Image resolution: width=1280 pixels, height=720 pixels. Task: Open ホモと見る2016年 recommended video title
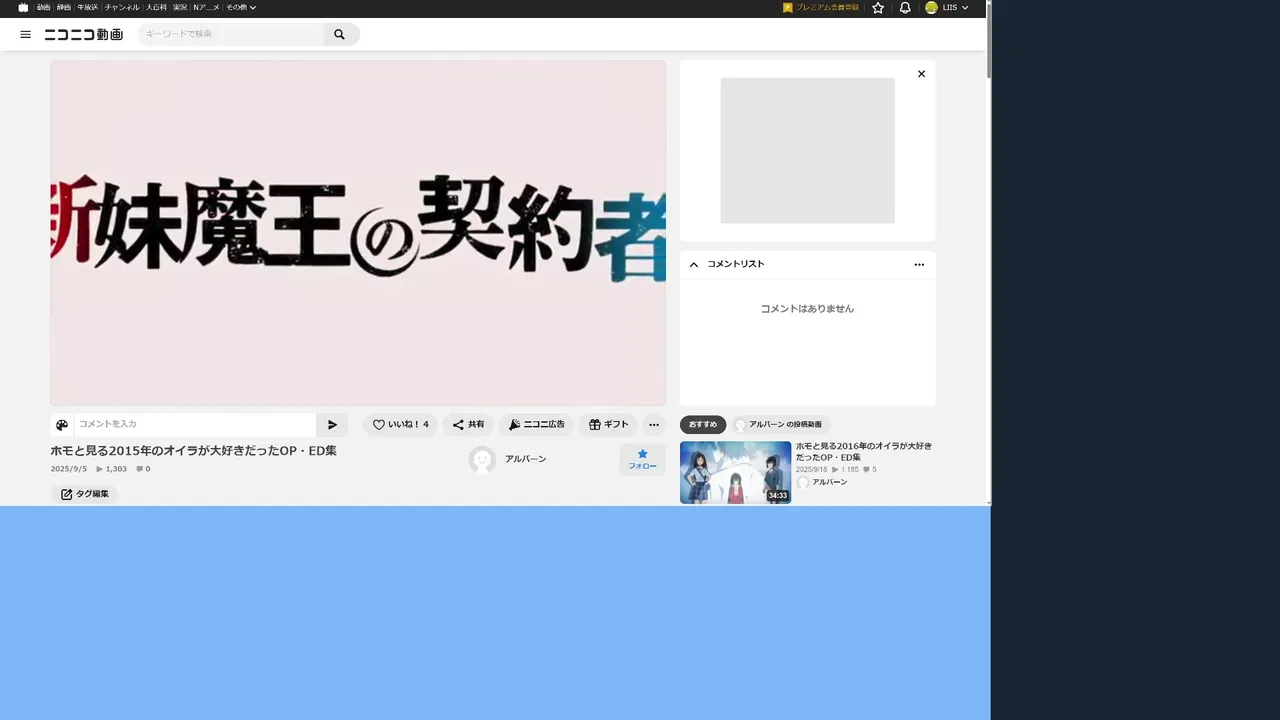(x=863, y=451)
